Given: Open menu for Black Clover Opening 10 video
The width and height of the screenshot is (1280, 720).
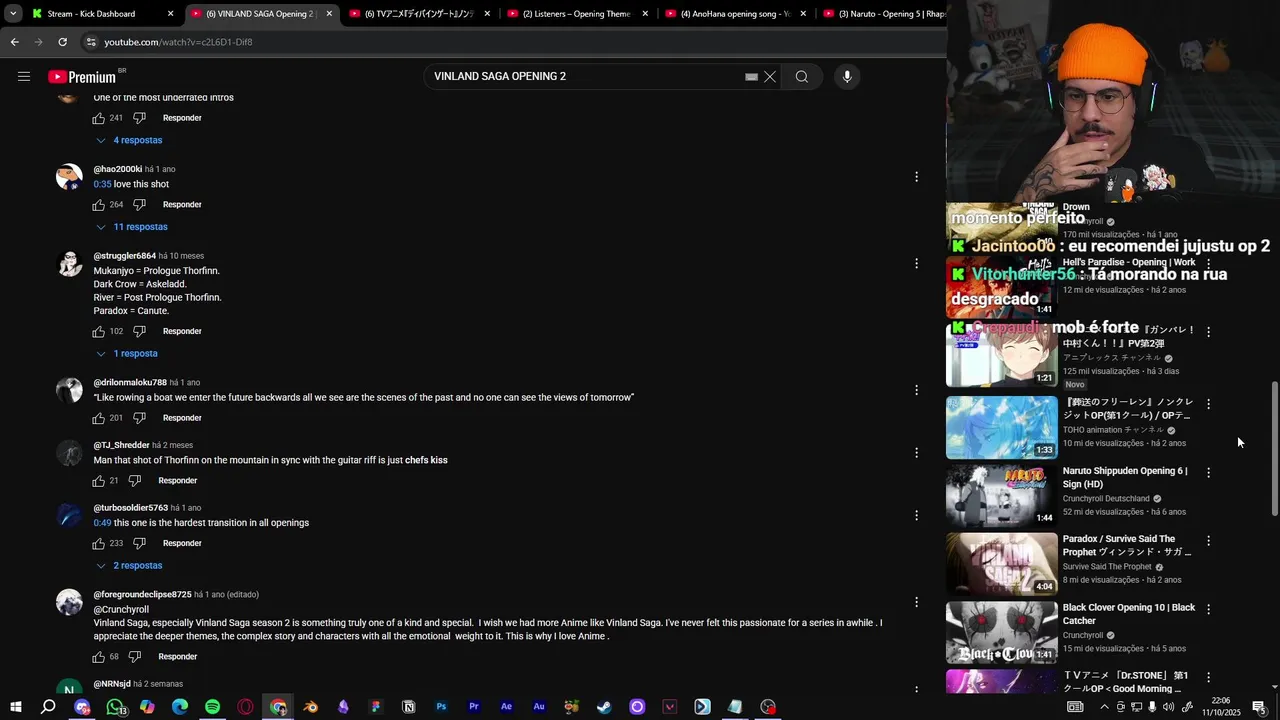Looking at the screenshot, I should click(x=1208, y=609).
